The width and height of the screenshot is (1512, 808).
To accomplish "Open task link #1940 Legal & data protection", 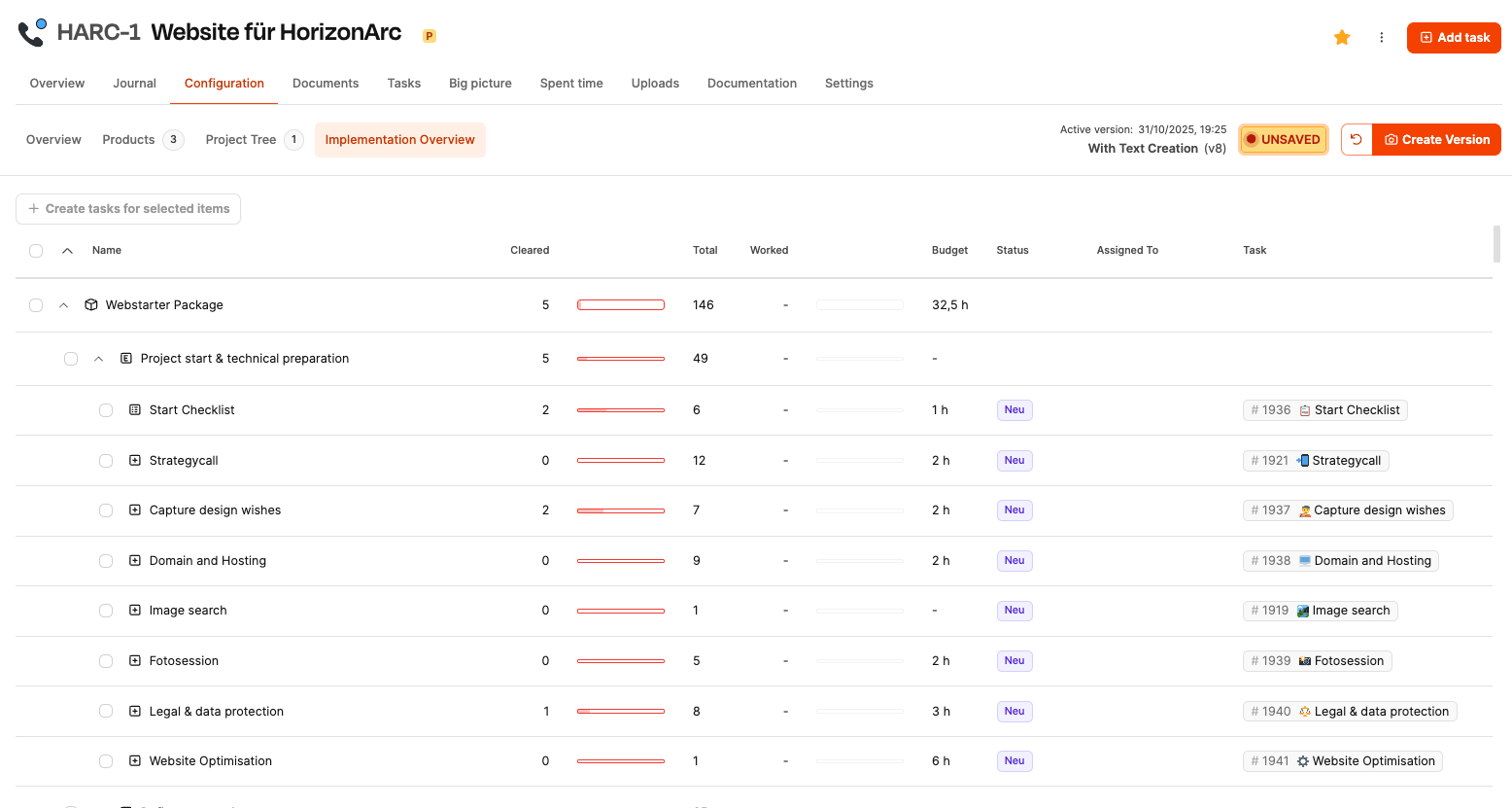I will pos(1349,712).
